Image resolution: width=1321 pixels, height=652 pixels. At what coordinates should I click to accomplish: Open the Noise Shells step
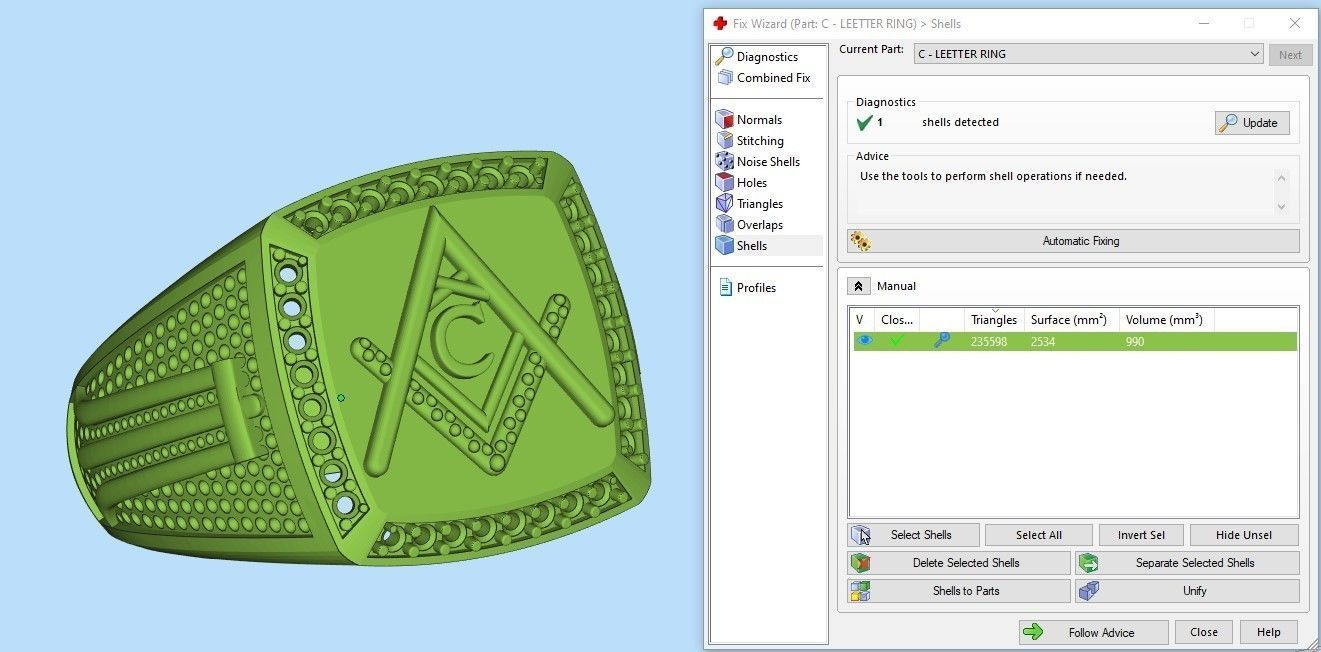click(768, 162)
